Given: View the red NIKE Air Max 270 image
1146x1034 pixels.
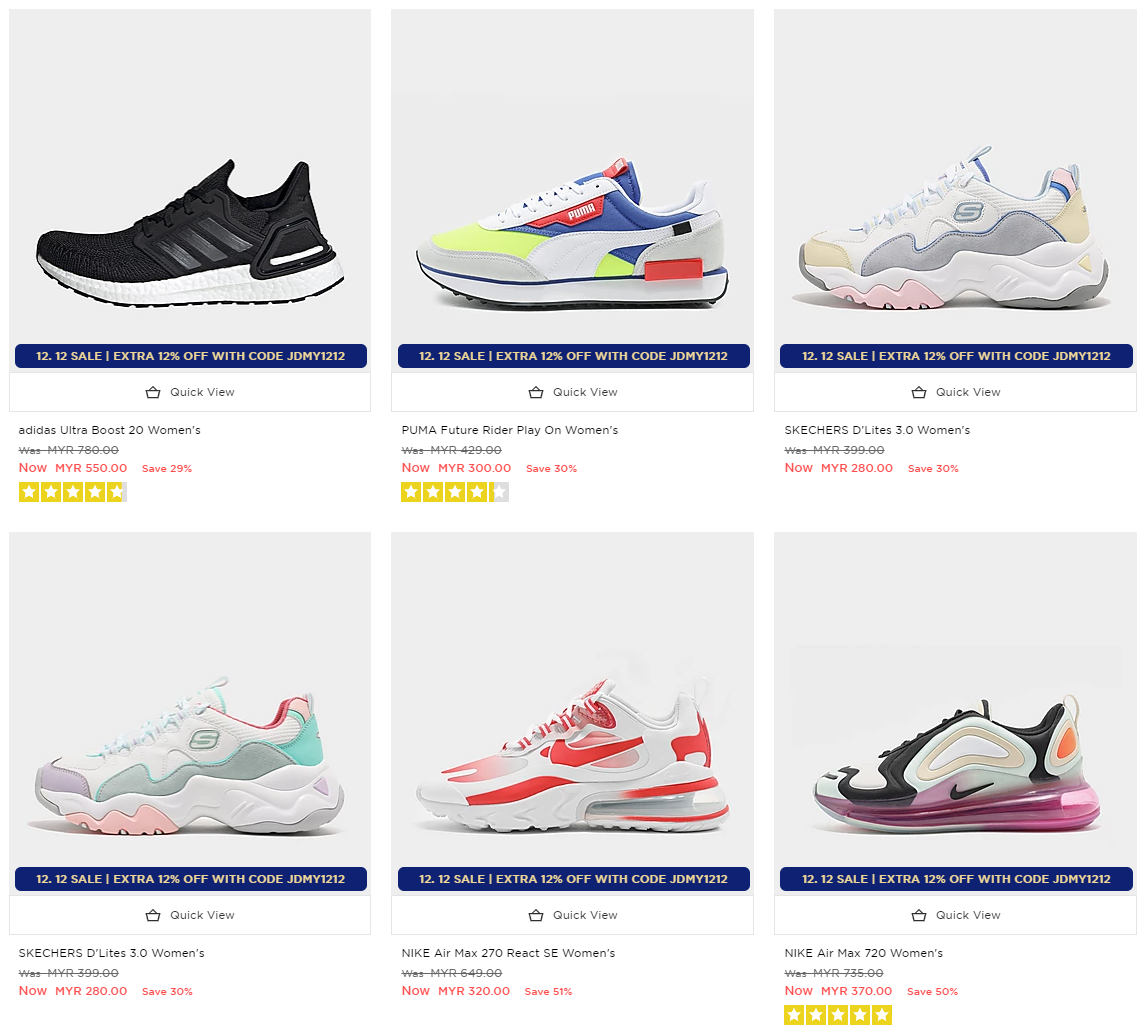Looking at the screenshot, I should click(572, 756).
